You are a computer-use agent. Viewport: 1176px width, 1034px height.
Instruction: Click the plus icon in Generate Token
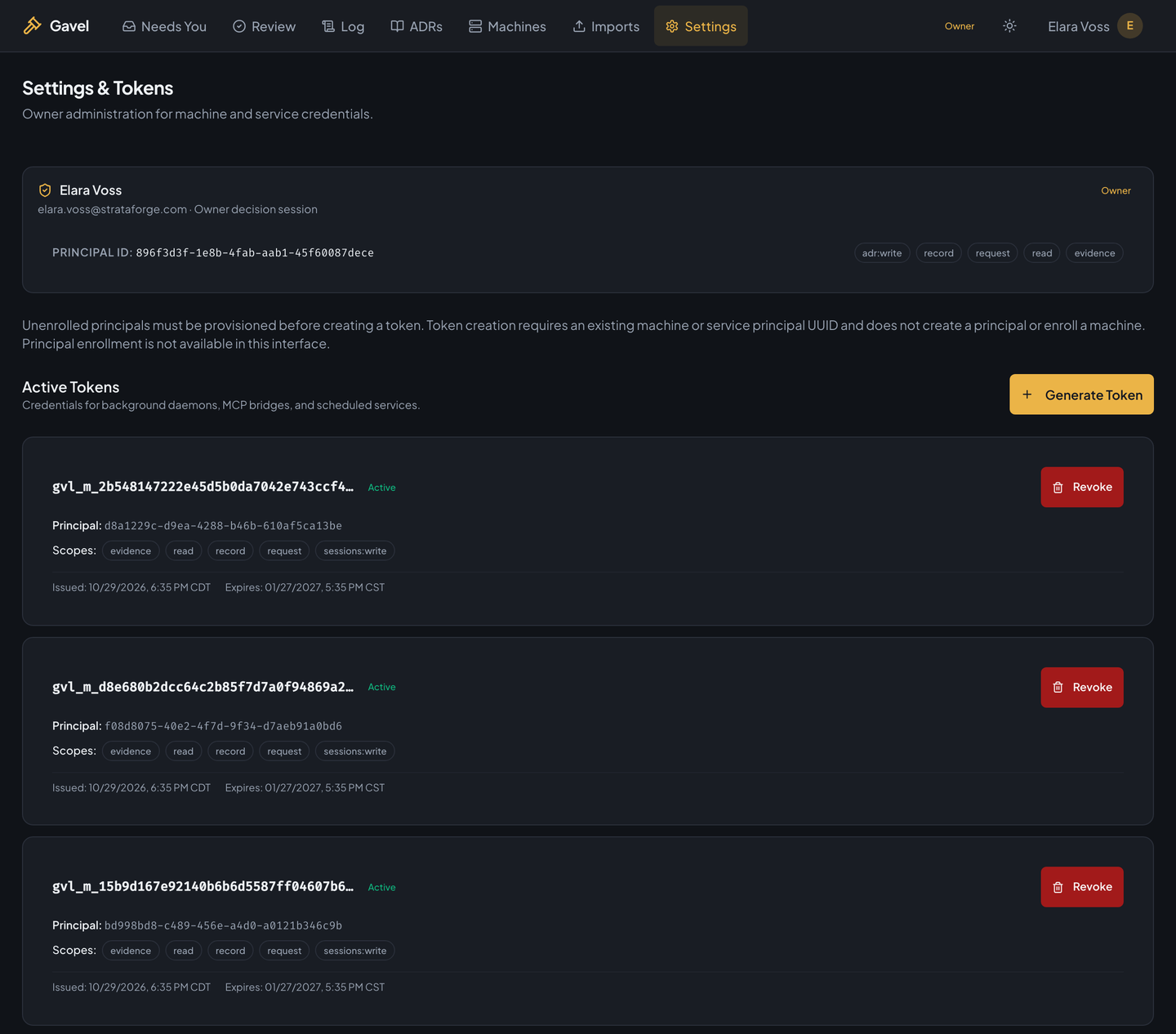point(1027,394)
